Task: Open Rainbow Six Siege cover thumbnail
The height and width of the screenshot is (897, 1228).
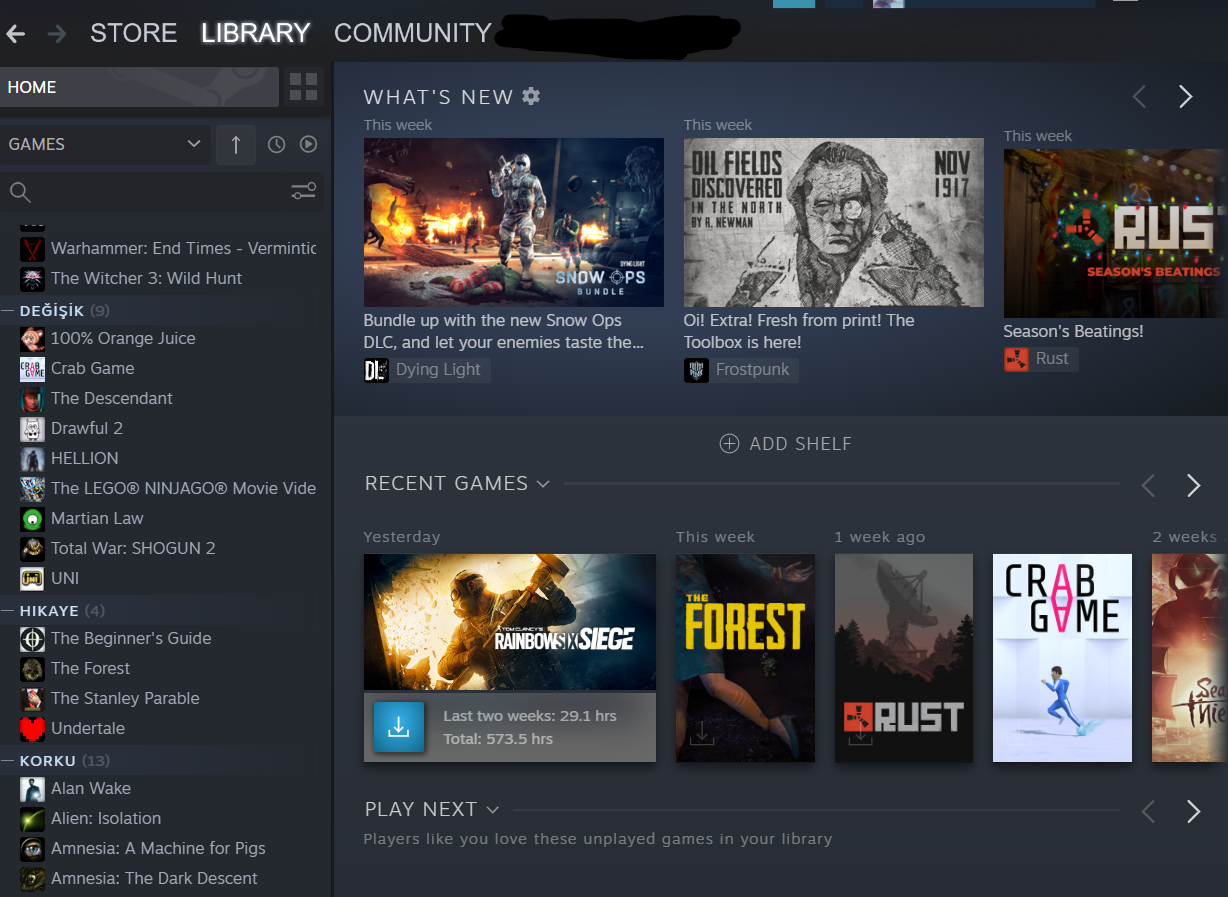Action: point(510,622)
